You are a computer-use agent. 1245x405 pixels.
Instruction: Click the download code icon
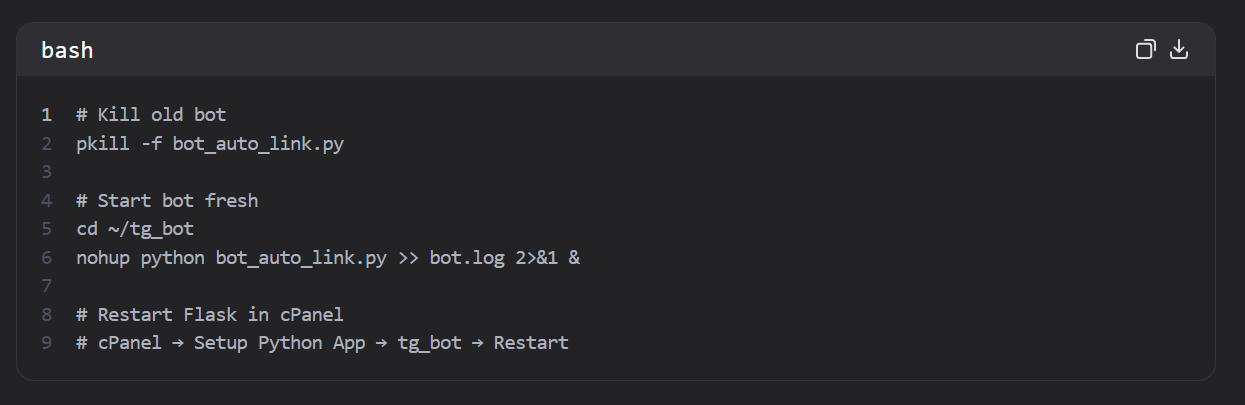tap(1179, 50)
